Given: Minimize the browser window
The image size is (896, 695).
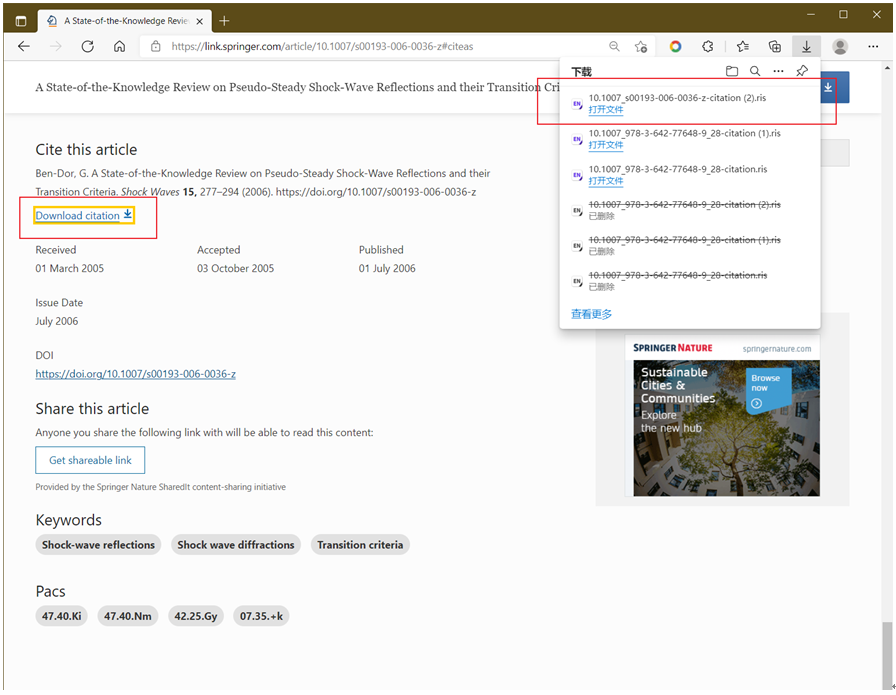Looking at the screenshot, I should click(810, 14).
